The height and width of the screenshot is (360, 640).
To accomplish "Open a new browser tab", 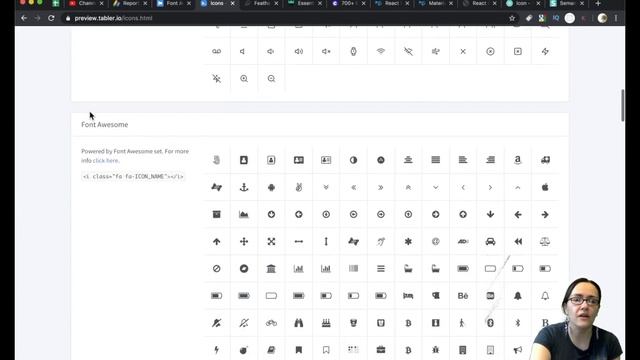I will pyautogui.click(x=598, y=4).
